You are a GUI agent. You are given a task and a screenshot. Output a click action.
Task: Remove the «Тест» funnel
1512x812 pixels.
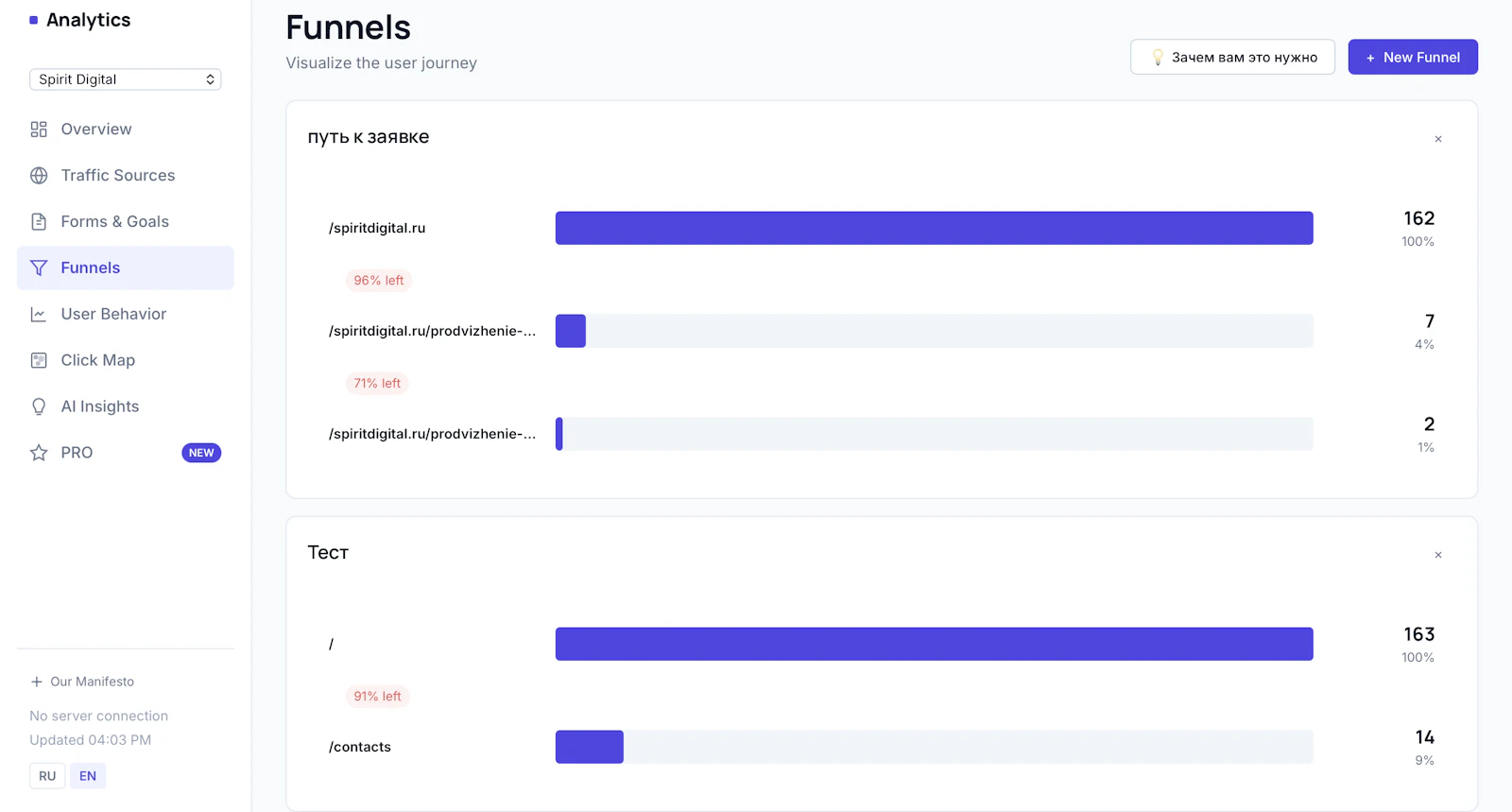tap(1438, 555)
